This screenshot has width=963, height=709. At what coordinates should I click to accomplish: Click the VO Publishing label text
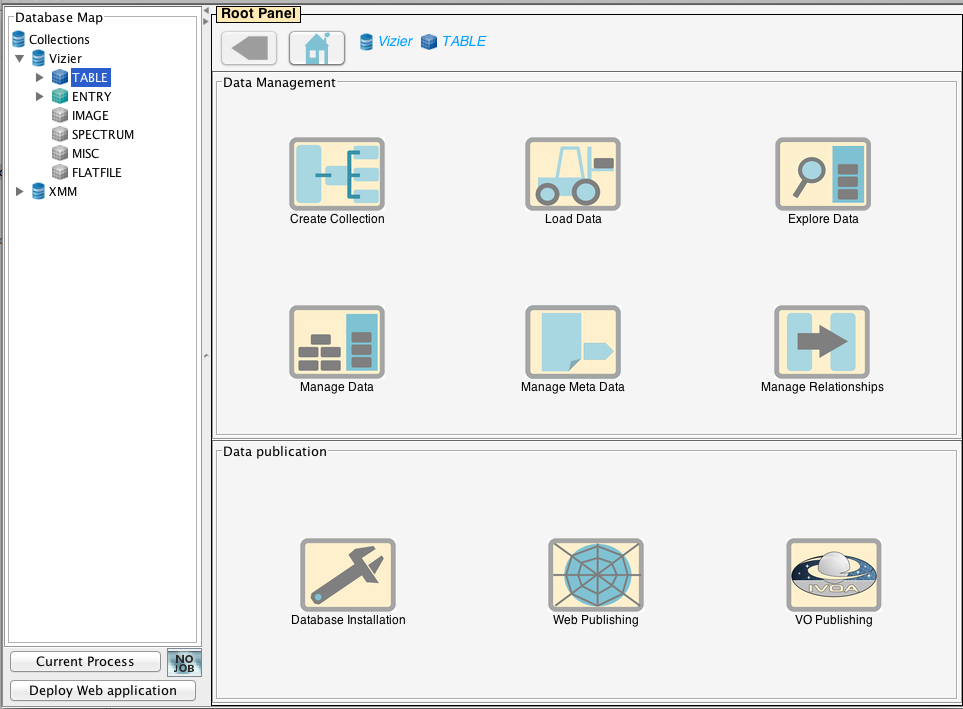[x=833, y=619]
